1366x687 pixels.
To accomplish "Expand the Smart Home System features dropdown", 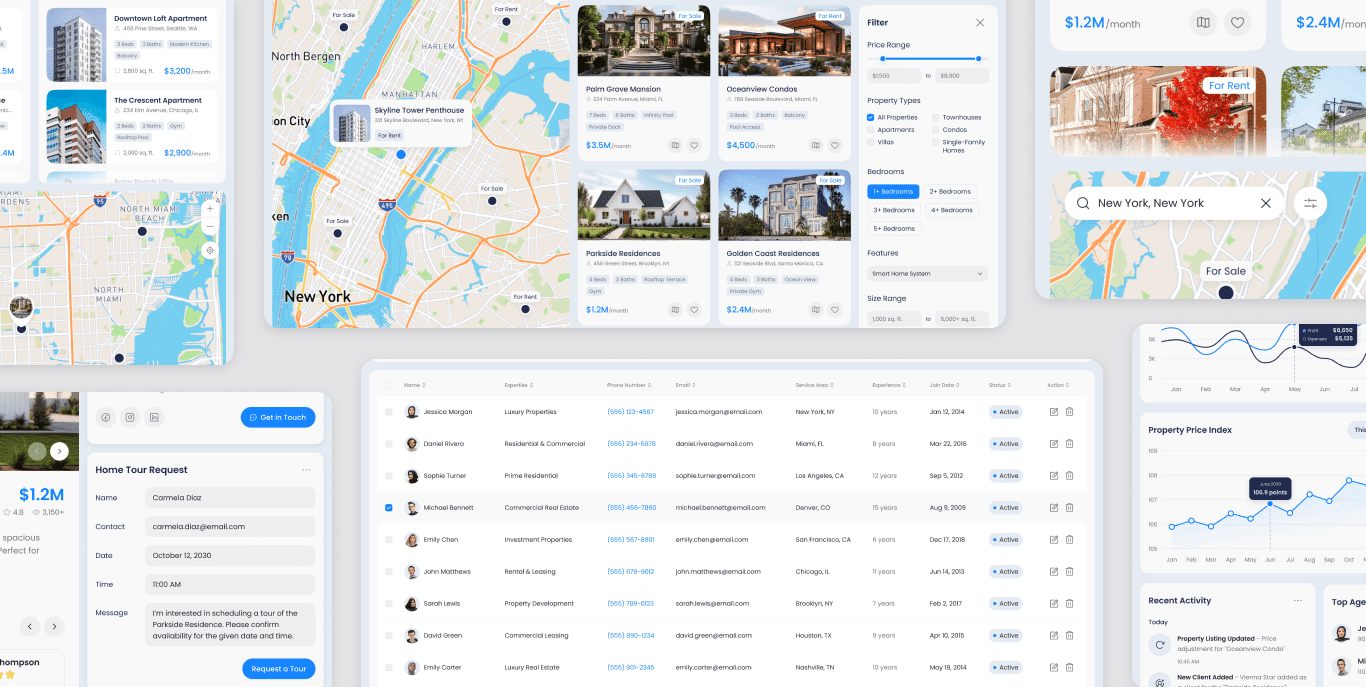I will (927, 274).
